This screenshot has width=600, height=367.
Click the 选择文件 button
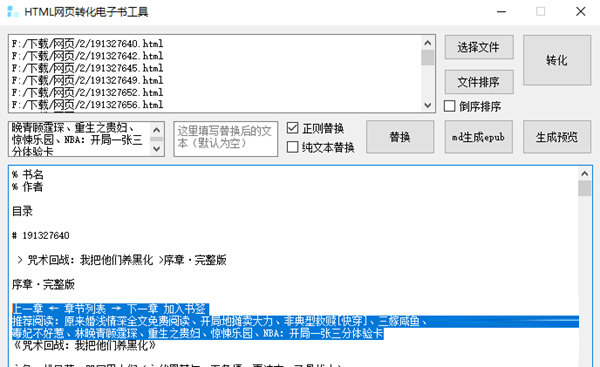[x=479, y=47]
